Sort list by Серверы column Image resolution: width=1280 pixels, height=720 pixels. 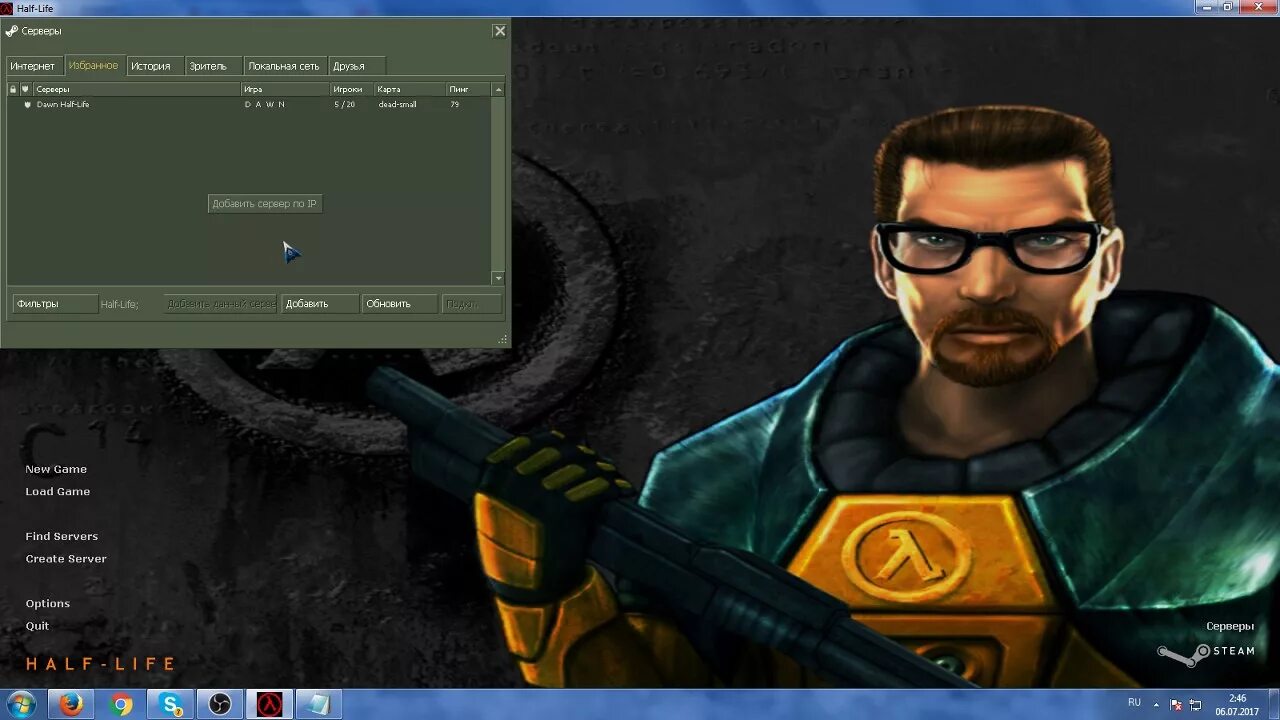137,89
